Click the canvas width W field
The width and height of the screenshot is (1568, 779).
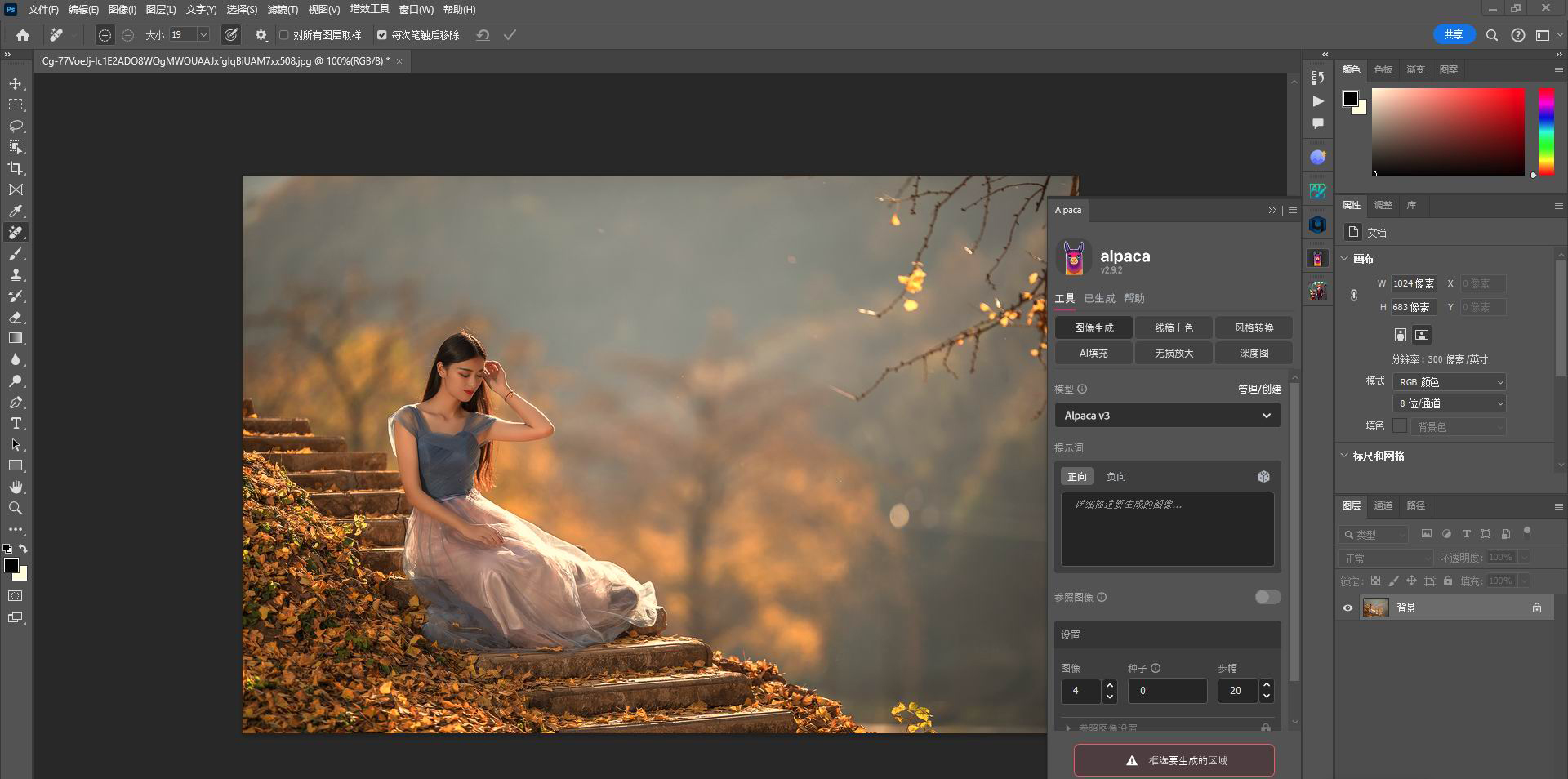click(x=1414, y=283)
